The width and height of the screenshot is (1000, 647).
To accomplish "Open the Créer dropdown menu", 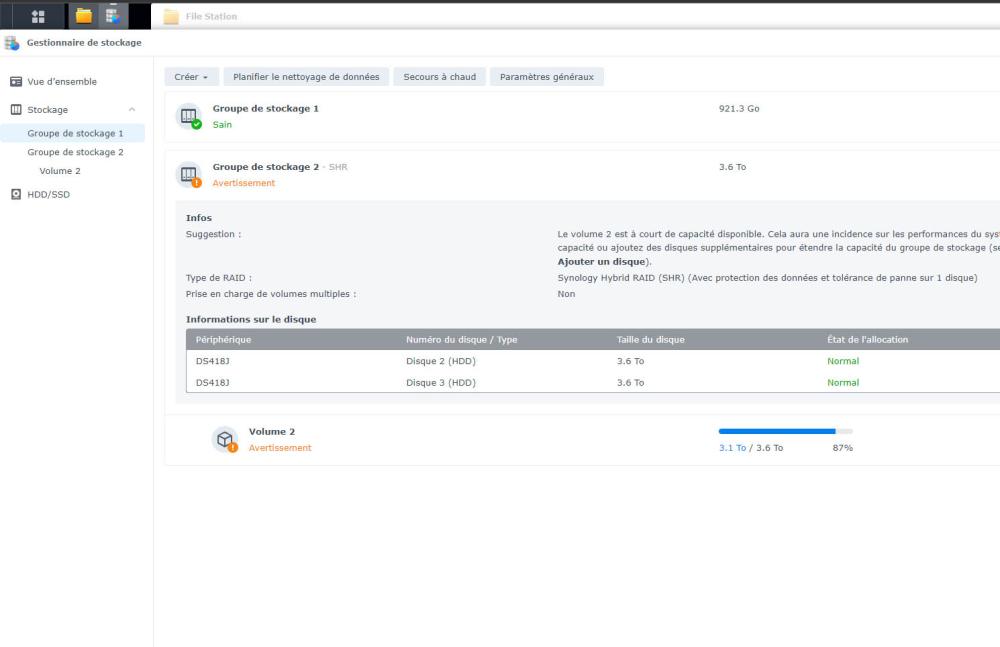I will pyautogui.click(x=190, y=77).
